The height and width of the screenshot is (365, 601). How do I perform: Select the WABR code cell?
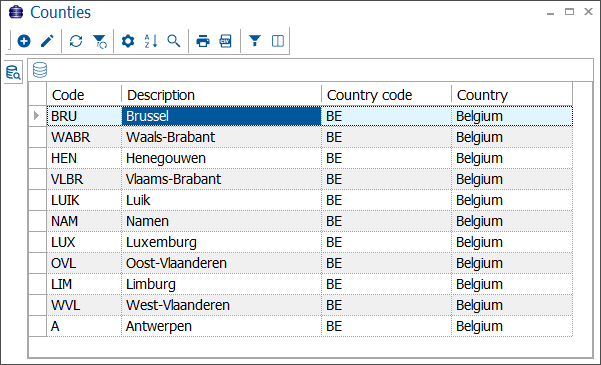[x=84, y=137]
